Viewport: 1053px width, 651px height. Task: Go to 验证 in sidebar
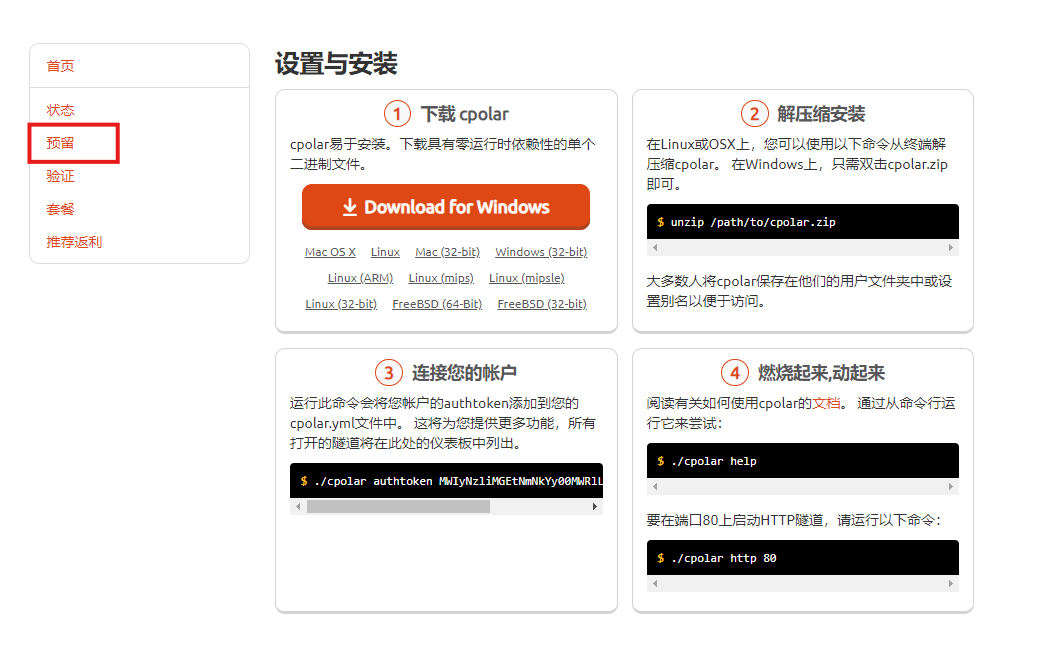click(60, 176)
